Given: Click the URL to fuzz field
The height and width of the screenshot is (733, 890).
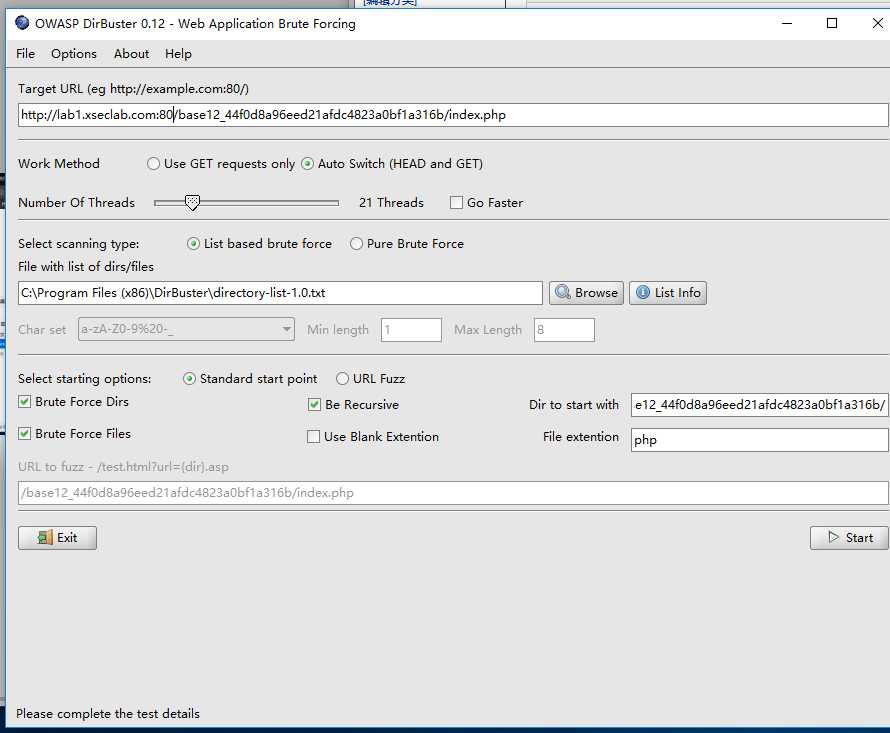Looking at the screenshot, I should (x=453, y=493).
